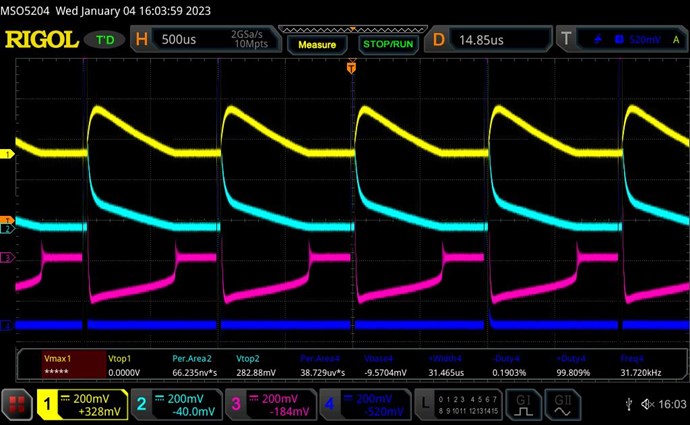Select yellow channel 1 ground marker
Viewport: 690px width, 425px height.
pos(7,154)
